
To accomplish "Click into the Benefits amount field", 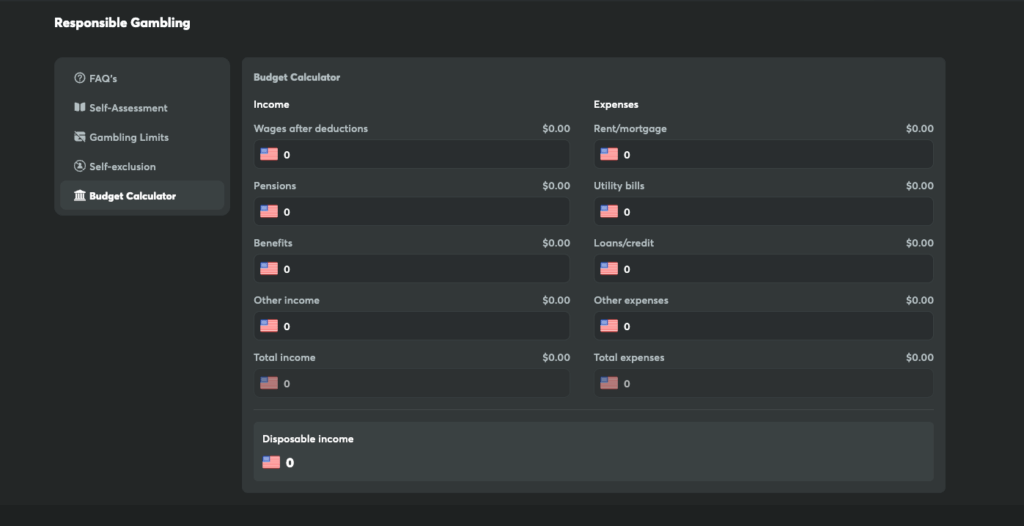I will tap(420, 269).
